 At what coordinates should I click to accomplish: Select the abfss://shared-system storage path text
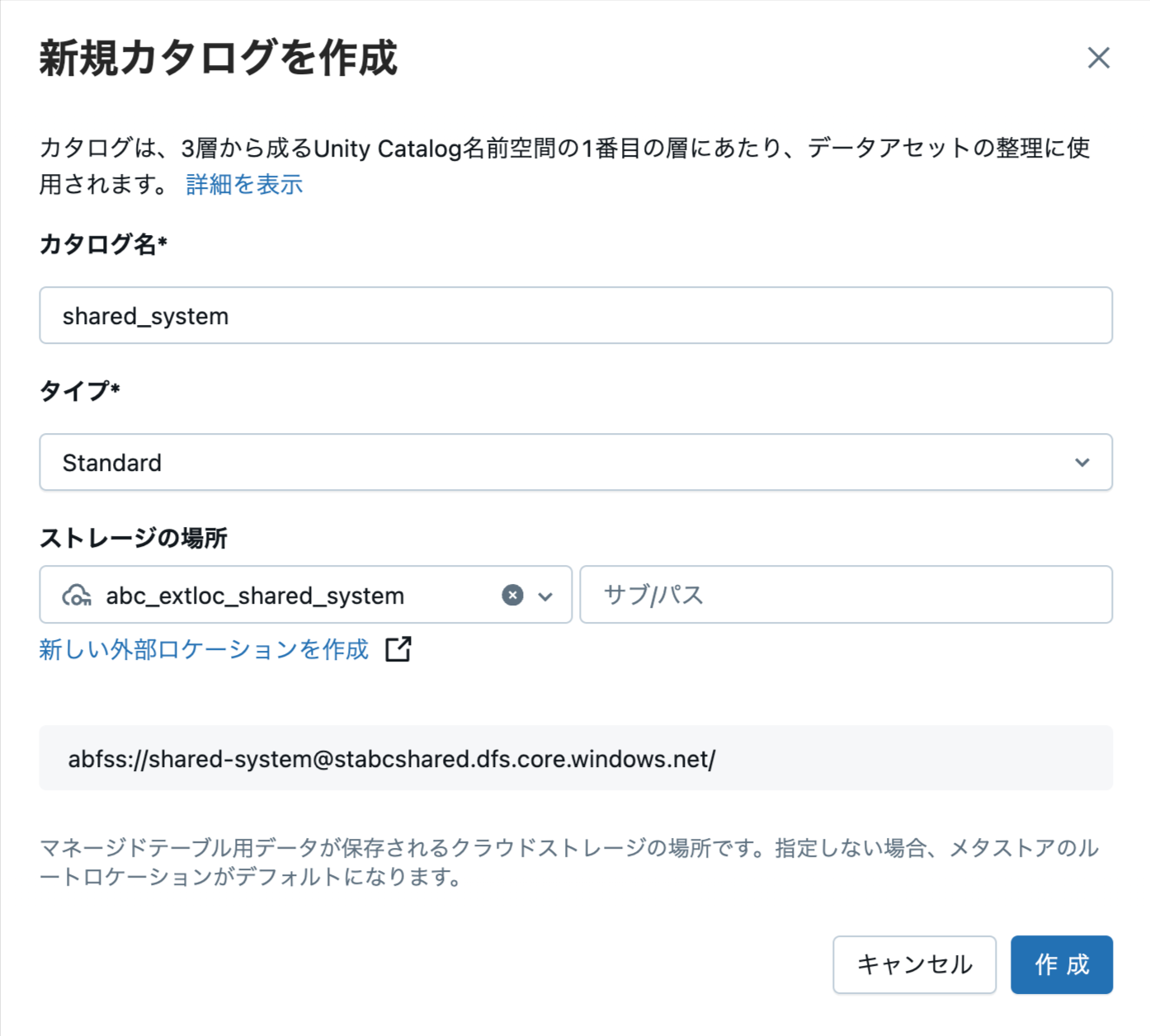pyautogui.click(x=392, y=758)
